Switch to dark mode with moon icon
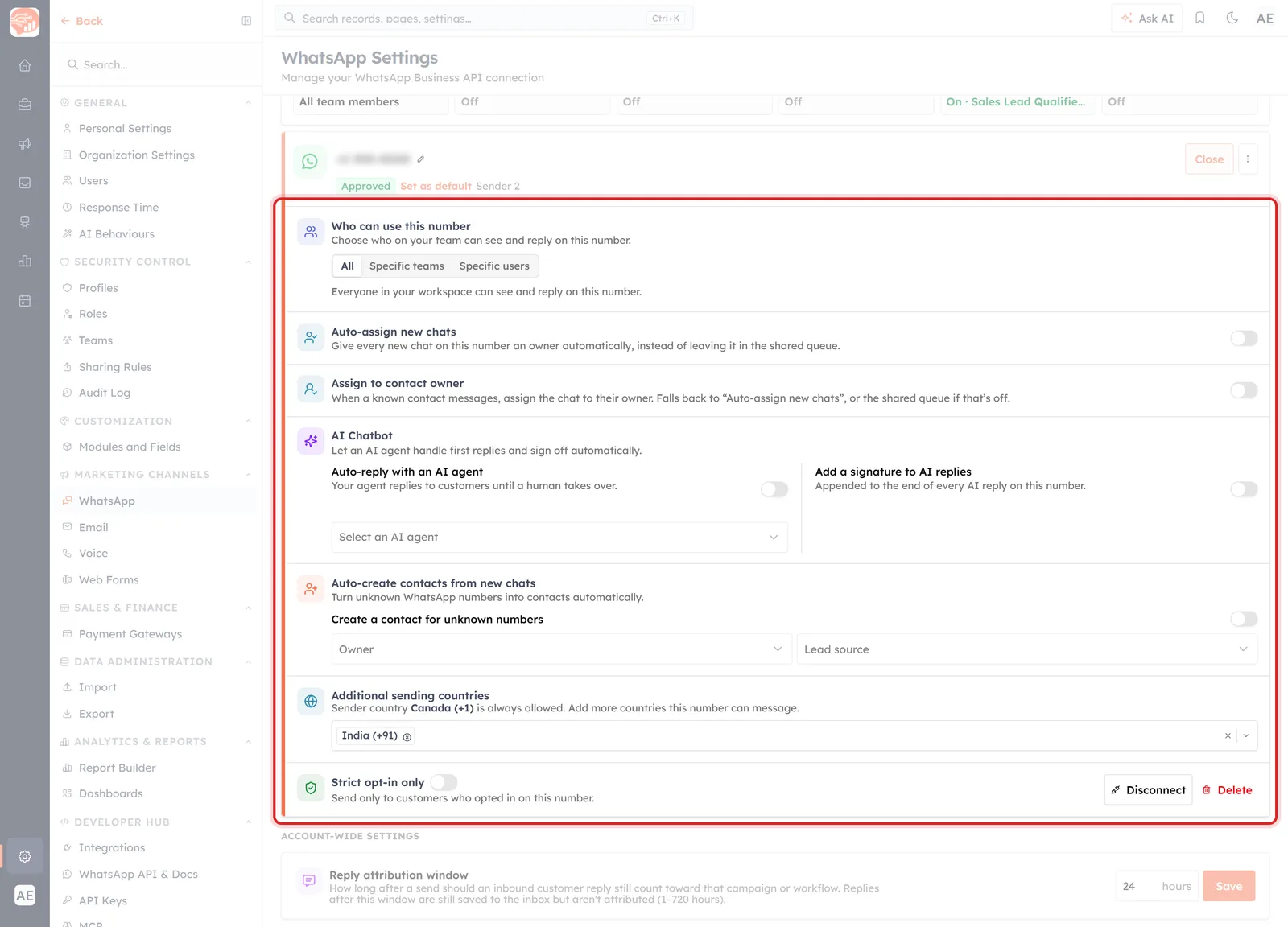 pos(1232,18)
